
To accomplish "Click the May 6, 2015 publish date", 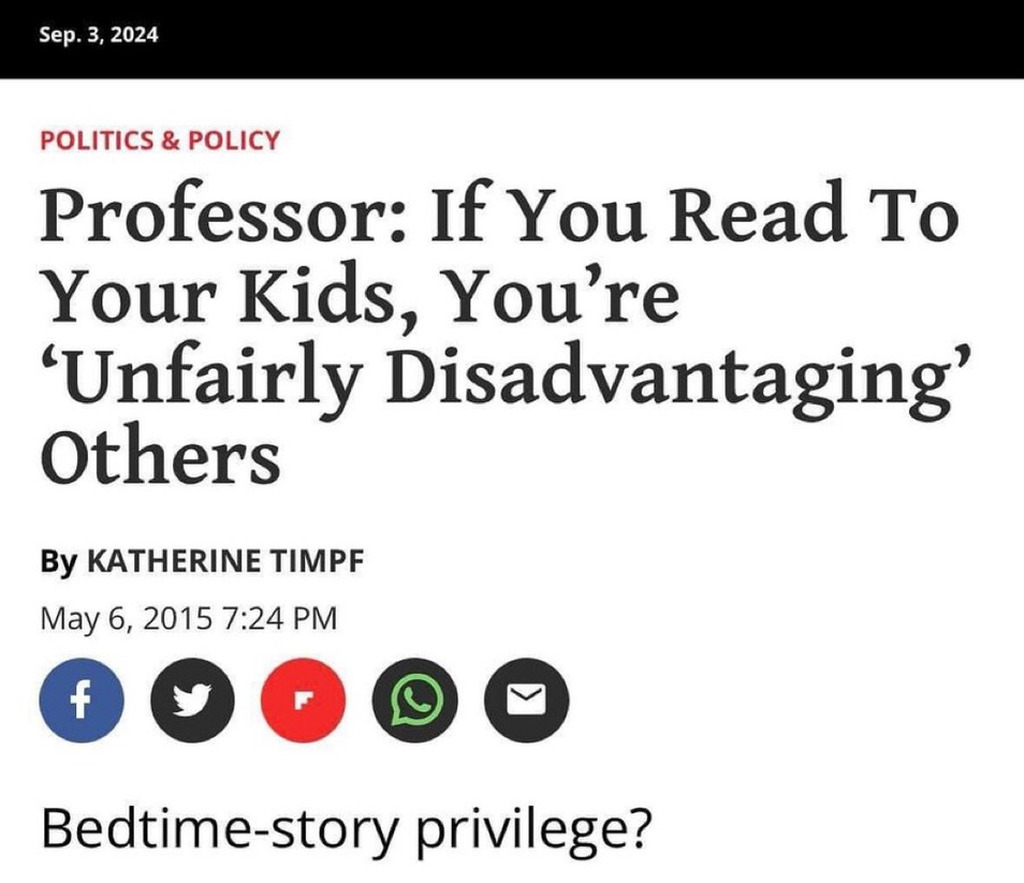I will [126, 619].
